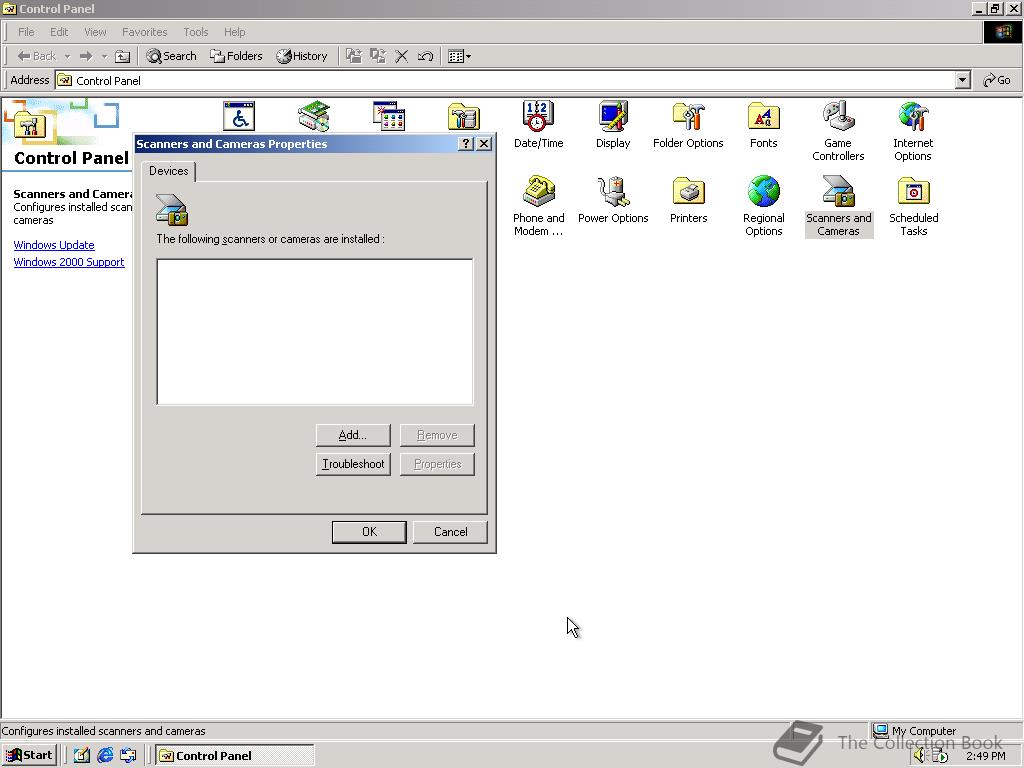Open the Add/Remove Programs icon
1024x768 pixels.
point(389,116)
